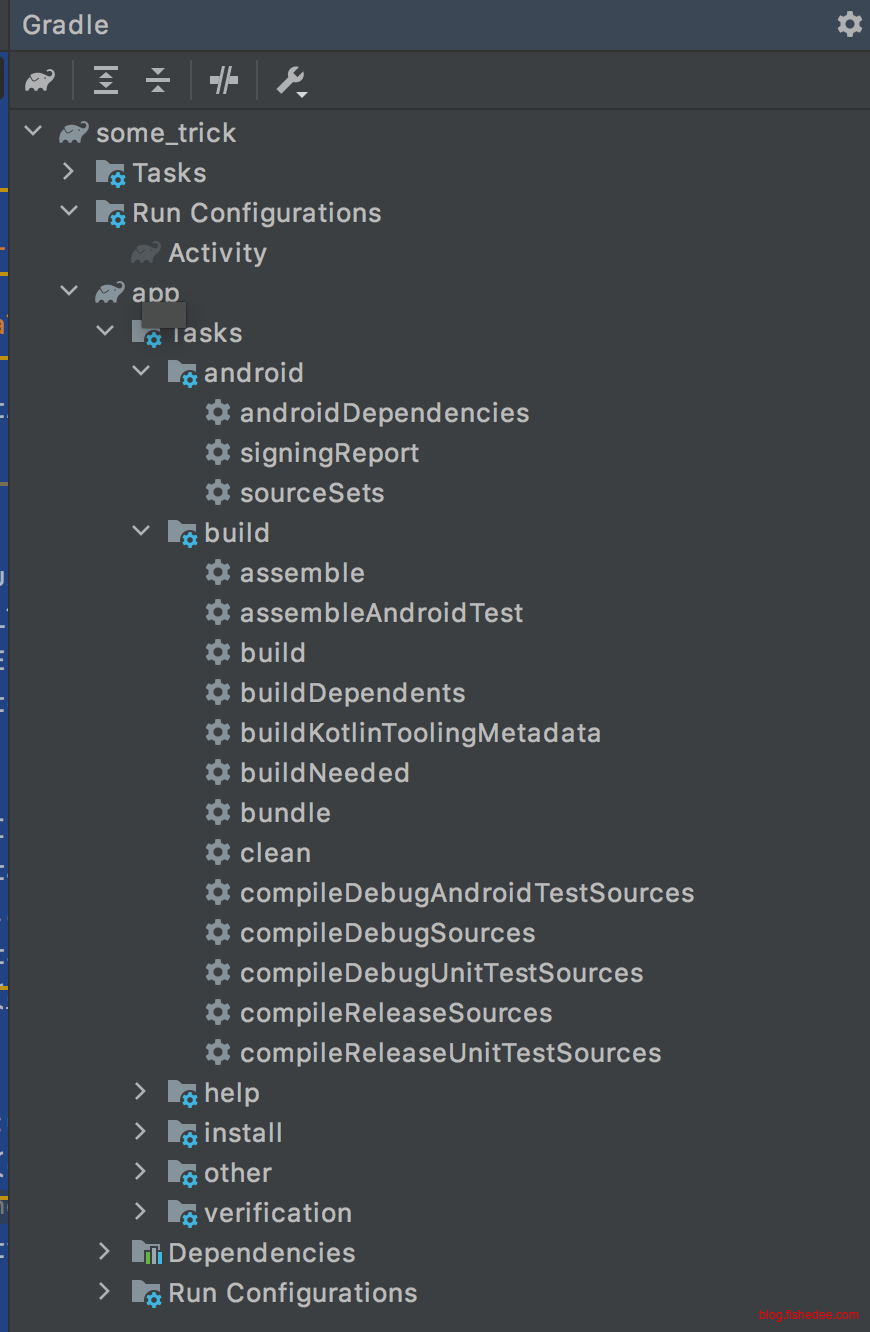Toggle offline mode icon in toolbar

224,81
